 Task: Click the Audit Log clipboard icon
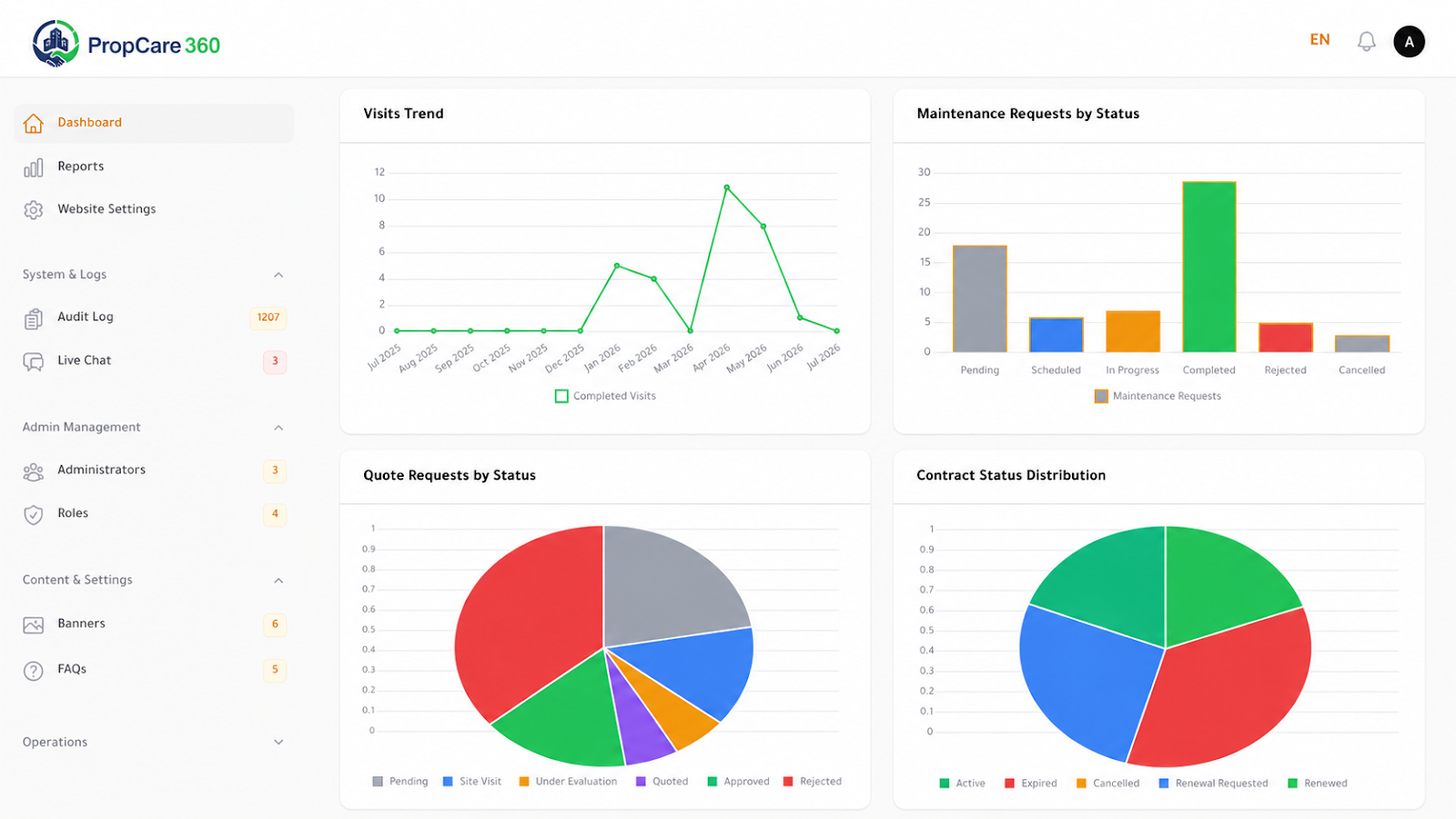pyautogui.click(x=34, y=318)
